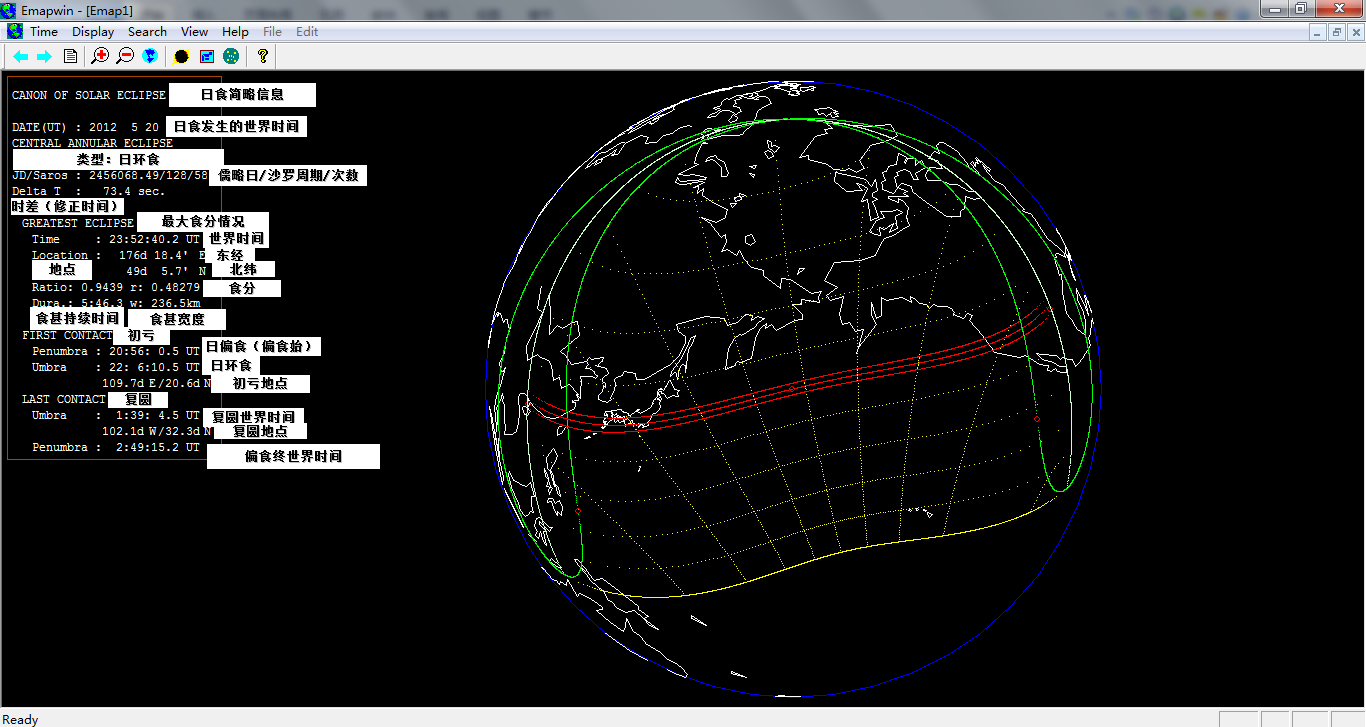This screenshot has height=727, width=1366.
Task: Open the Help menu
Action: (x=235, y=31)
